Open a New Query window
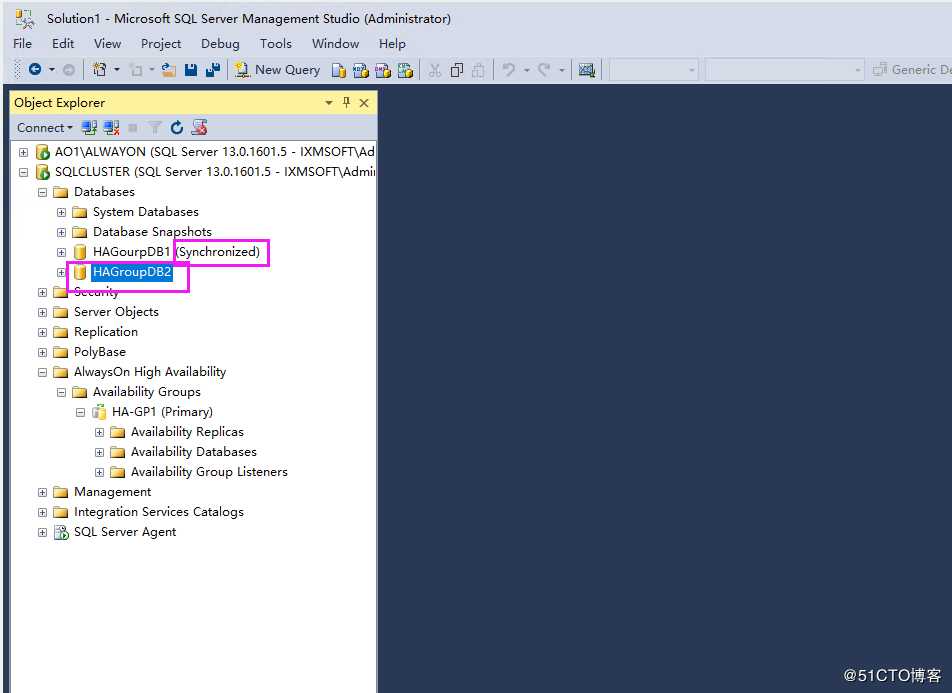952x693 pixels. [278, 69]
